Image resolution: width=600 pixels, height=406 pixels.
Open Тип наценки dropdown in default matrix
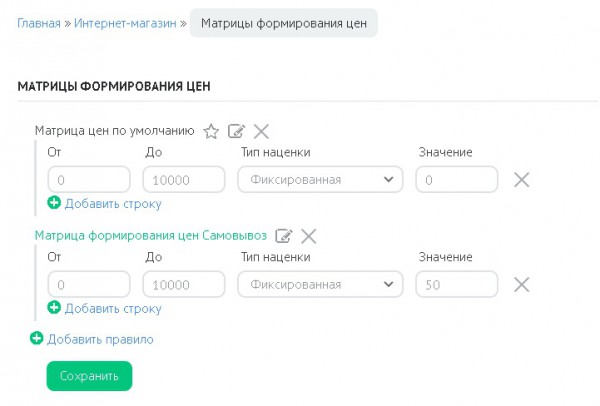[320, 179]
